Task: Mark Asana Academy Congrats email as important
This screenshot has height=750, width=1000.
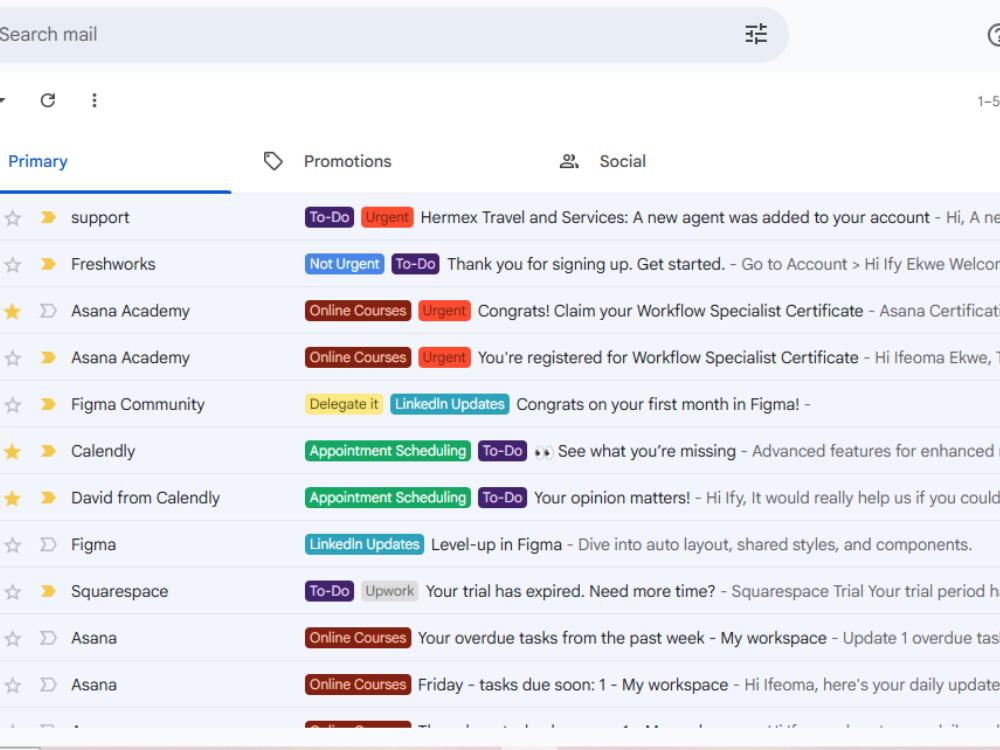Action: [48, 311]
